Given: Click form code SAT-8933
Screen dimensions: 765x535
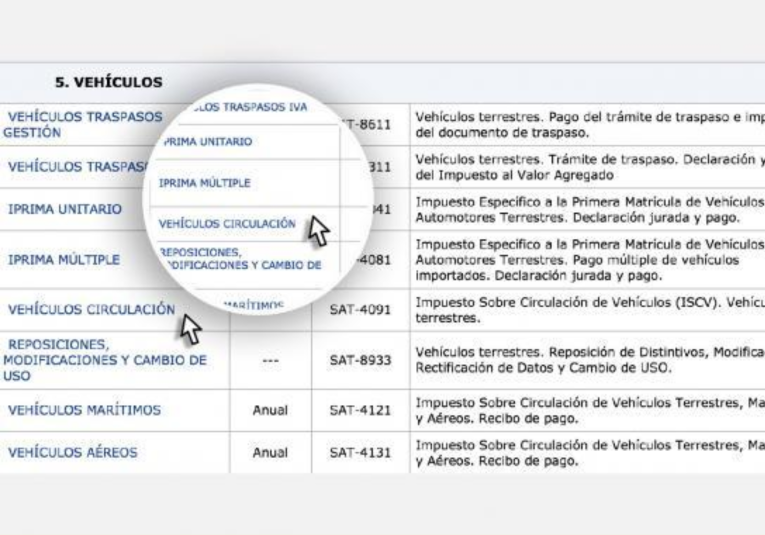Looking at the screenshot, I should point(360,360).
